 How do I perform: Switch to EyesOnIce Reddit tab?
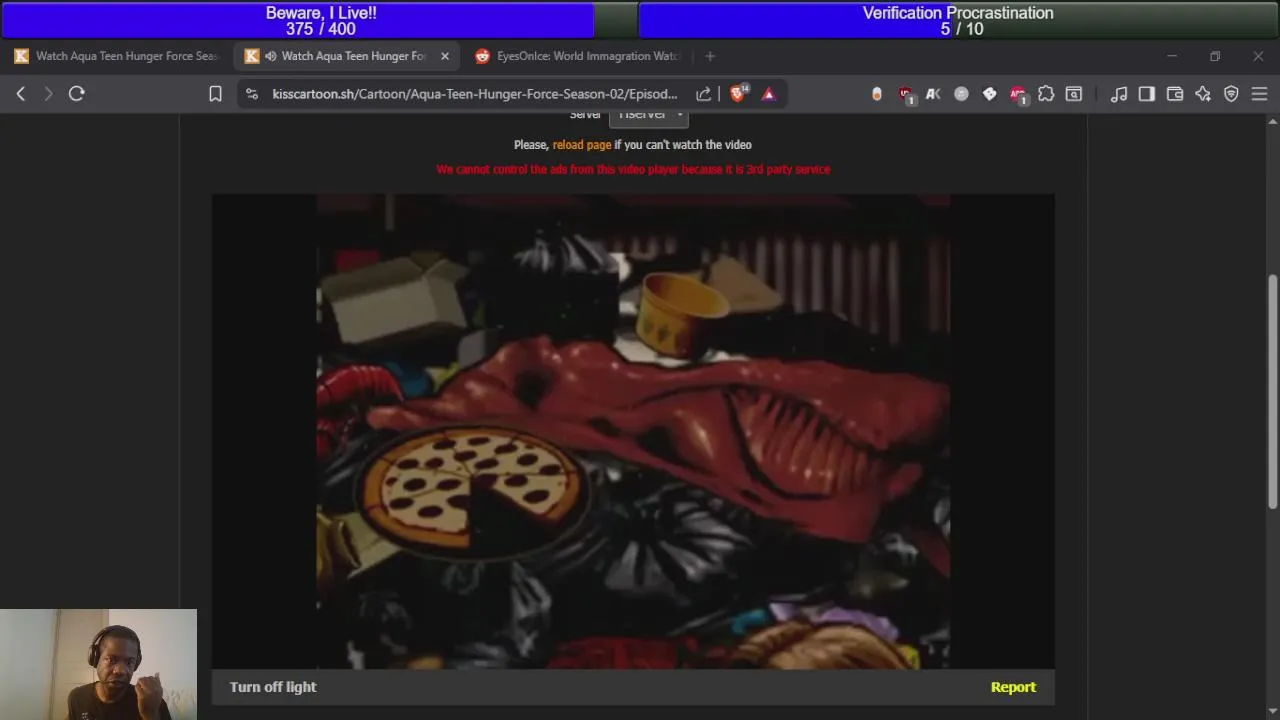pyautogui.click(x=578, y=56)
